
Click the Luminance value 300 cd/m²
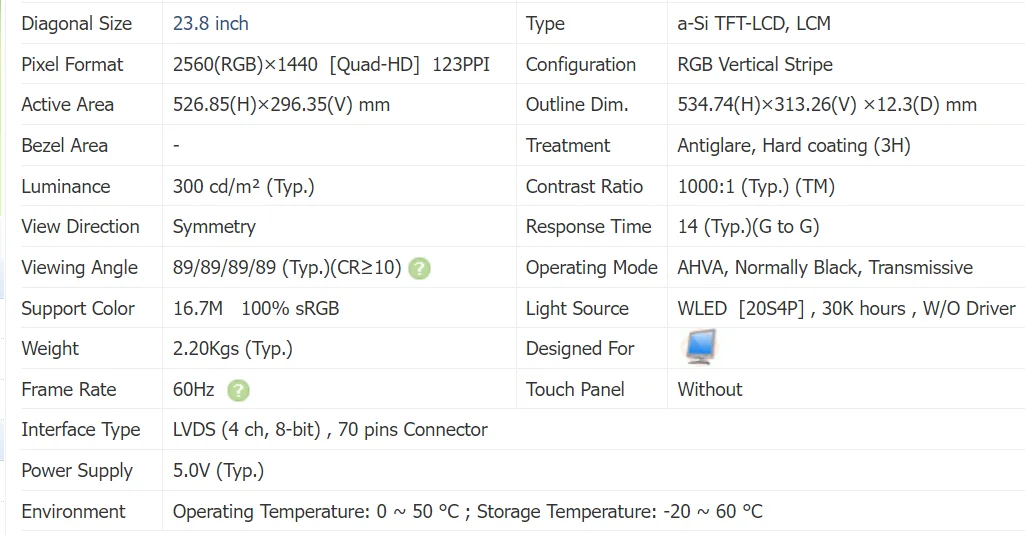point(243,186)
